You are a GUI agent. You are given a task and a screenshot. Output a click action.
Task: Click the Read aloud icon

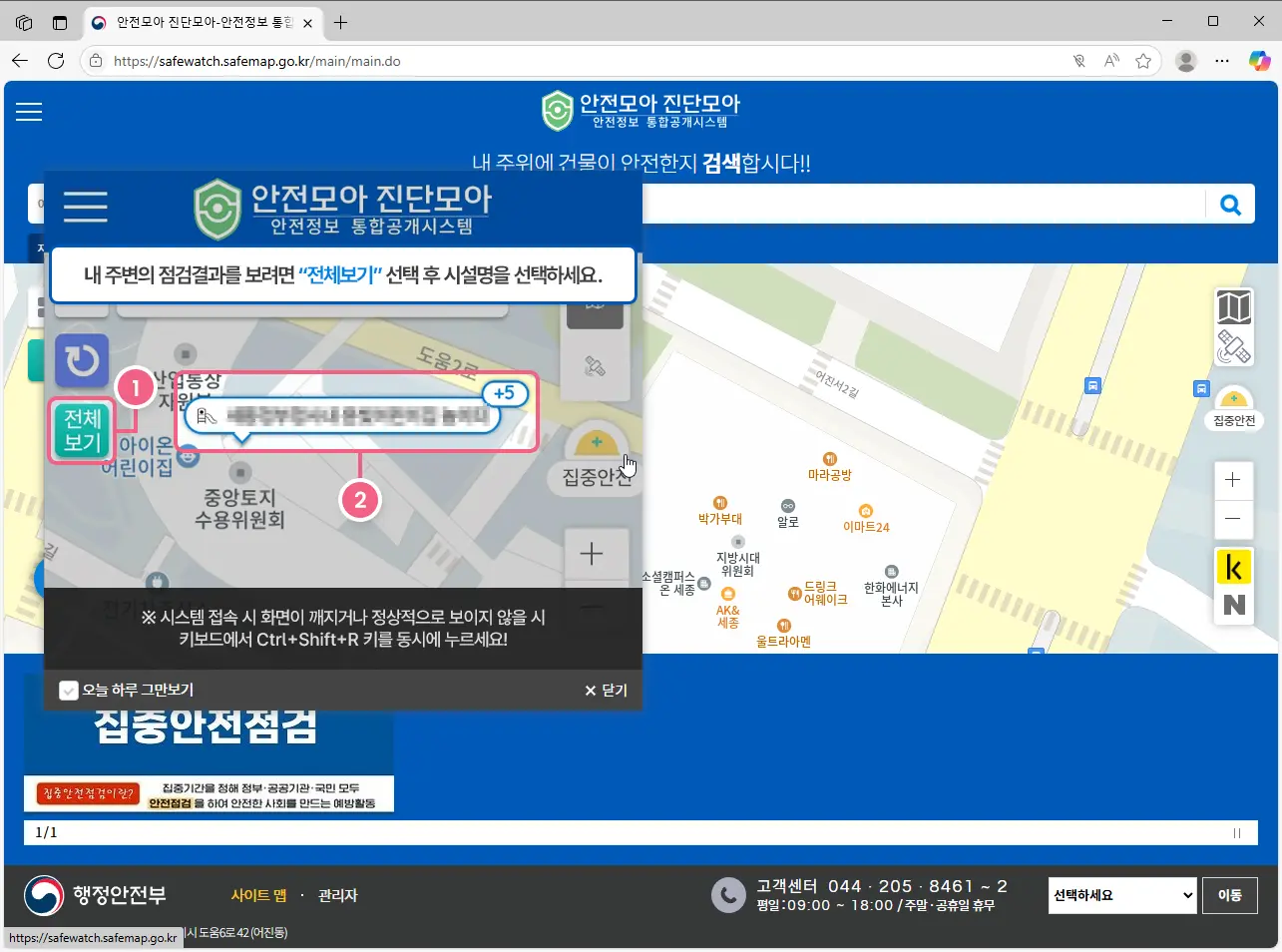[x=1111, y=61]
